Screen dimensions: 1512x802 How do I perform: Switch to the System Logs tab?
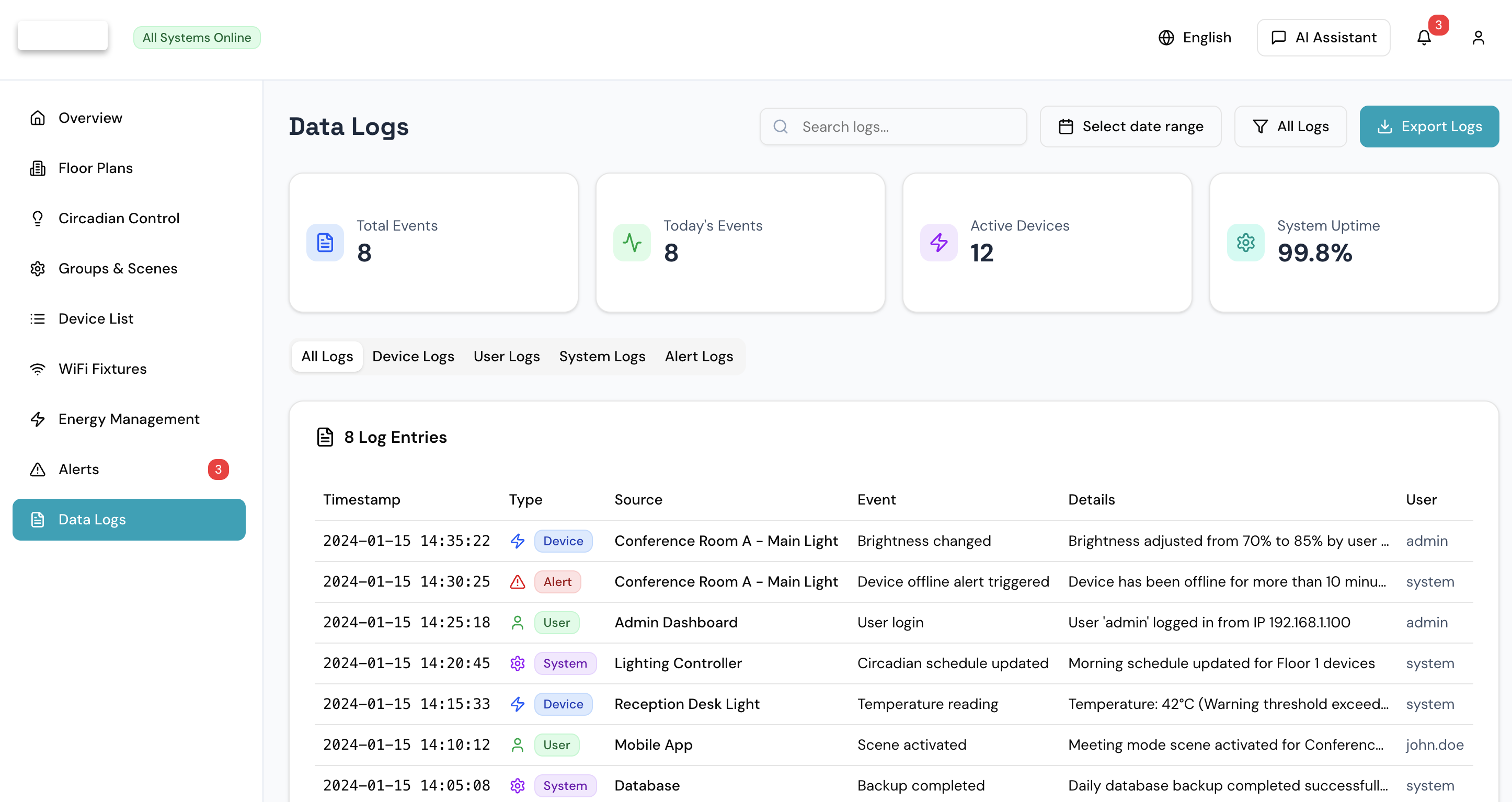[x=602, y=356]
